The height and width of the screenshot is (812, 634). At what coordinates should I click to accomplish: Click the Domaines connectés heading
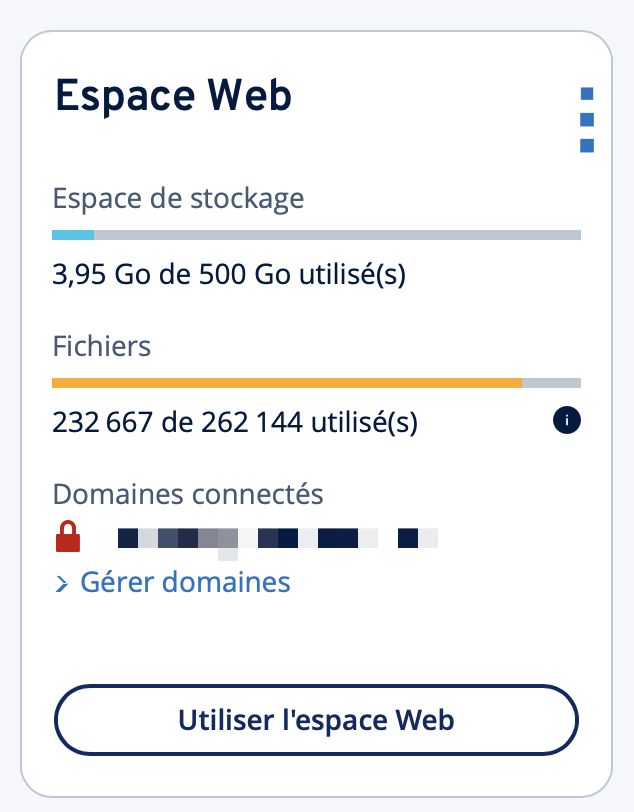click(188, 494)
